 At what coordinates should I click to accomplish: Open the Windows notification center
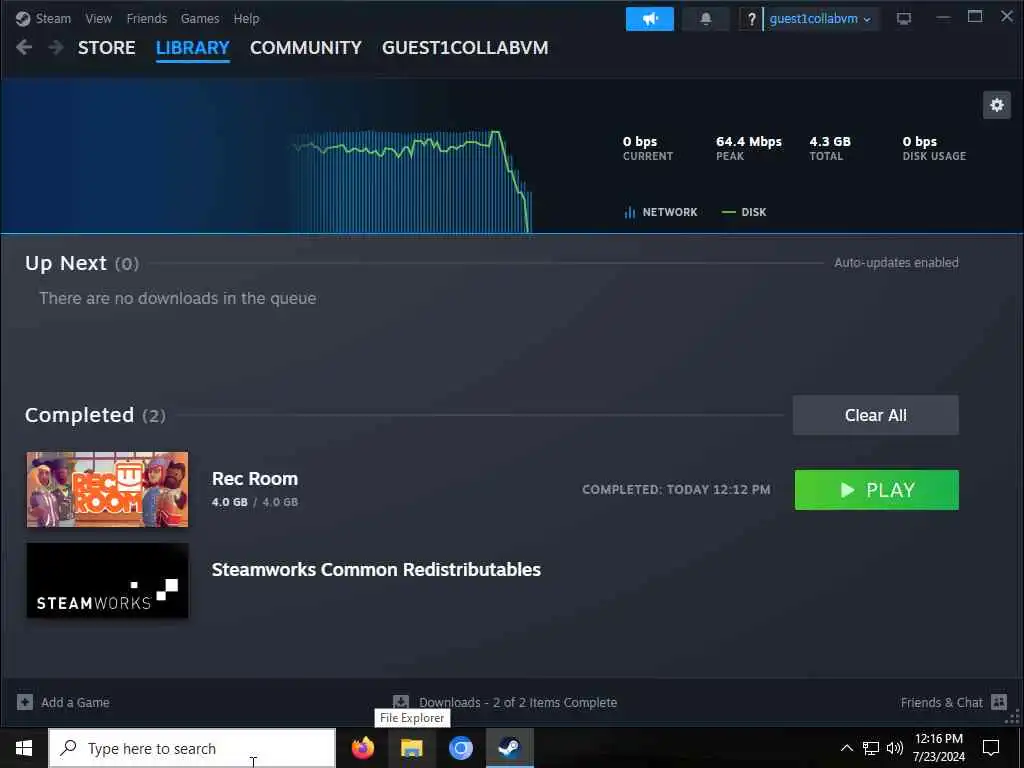tap(991, 748)
